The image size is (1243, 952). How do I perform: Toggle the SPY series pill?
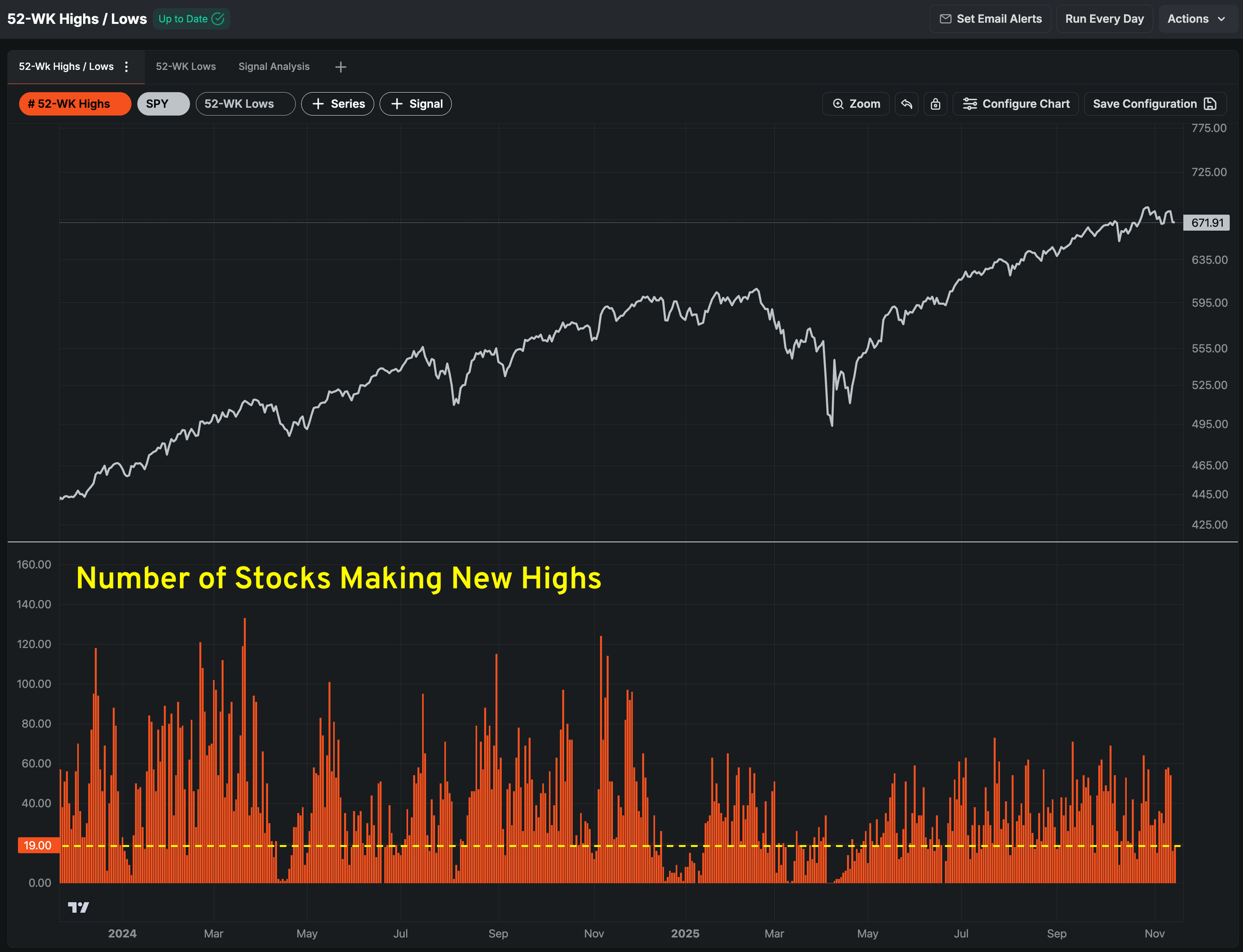[x=163, y=104]
